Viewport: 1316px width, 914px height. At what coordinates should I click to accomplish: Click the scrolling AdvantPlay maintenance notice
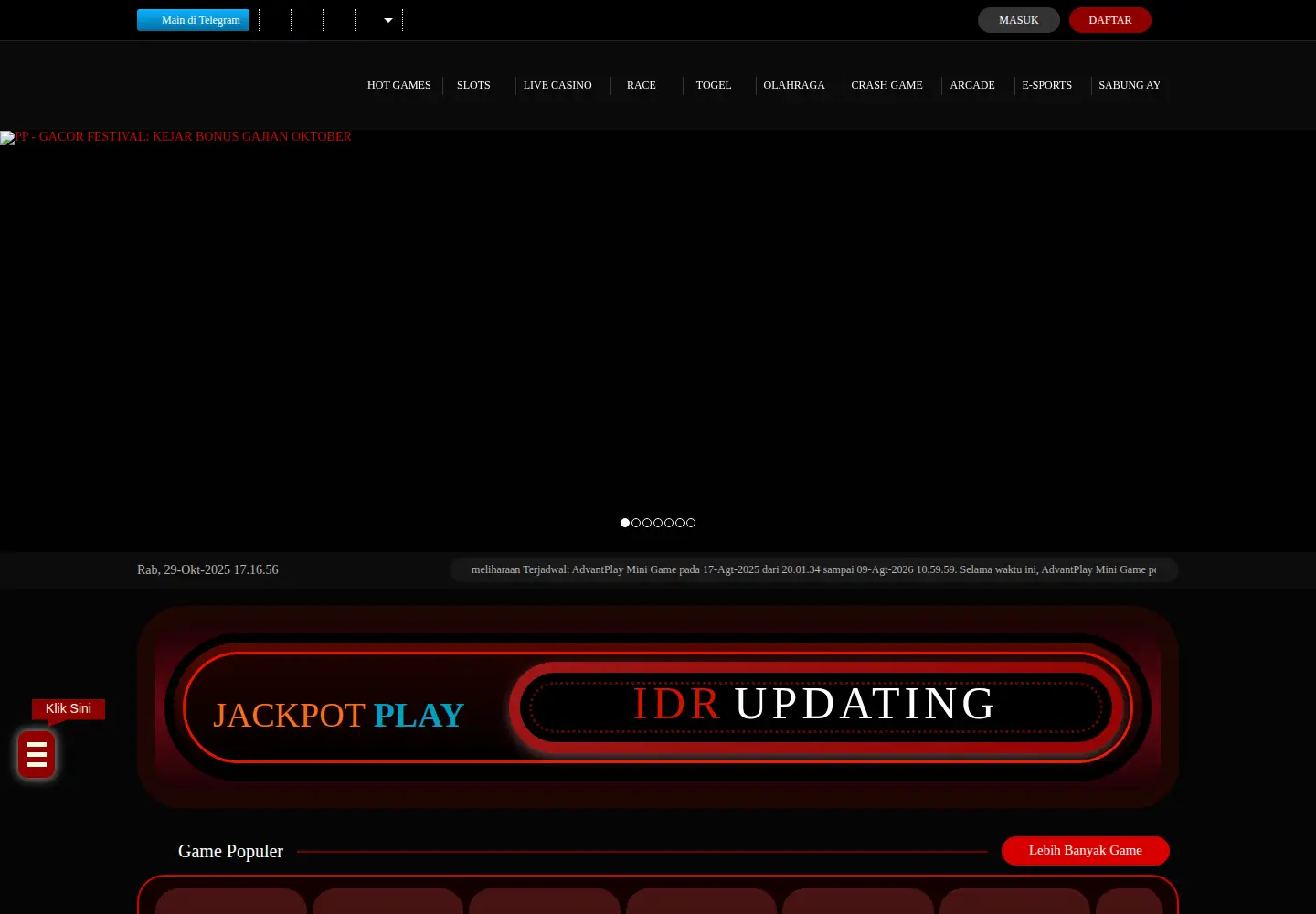click(813, 569)
